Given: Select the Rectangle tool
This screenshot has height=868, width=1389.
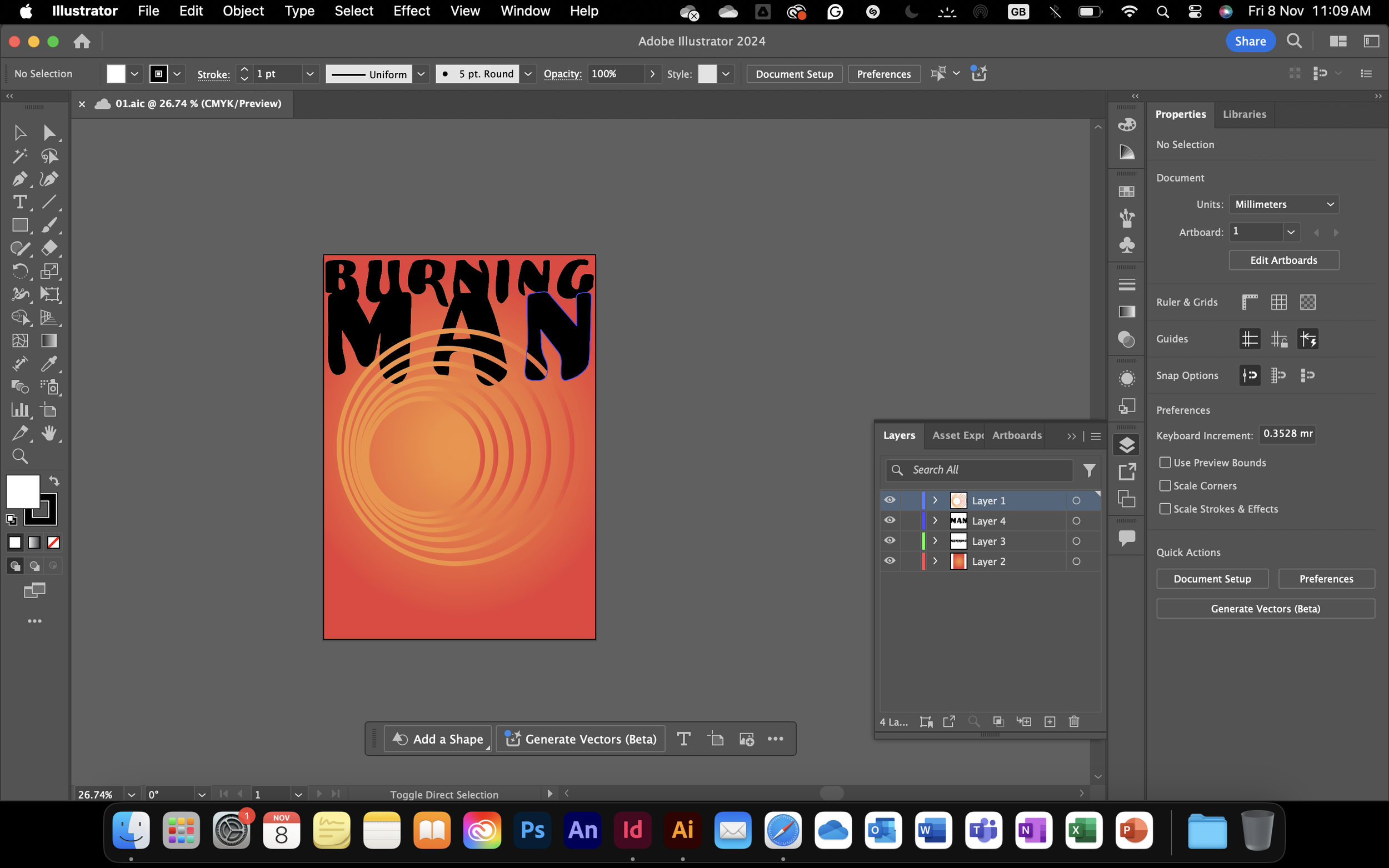Looking at the screenshot, I should pyautogui.click(x=19, y=225).
